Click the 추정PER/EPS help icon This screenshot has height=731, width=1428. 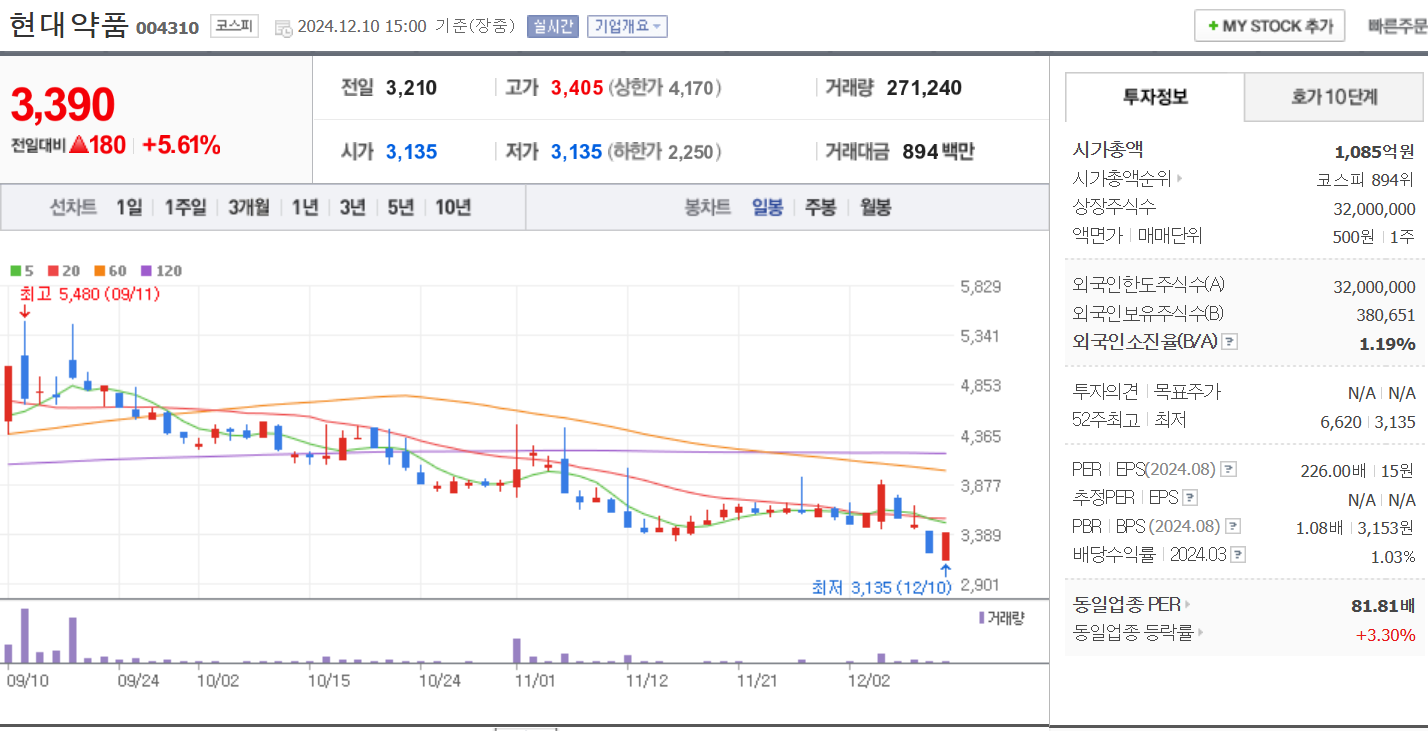(x=1190, y=497)
